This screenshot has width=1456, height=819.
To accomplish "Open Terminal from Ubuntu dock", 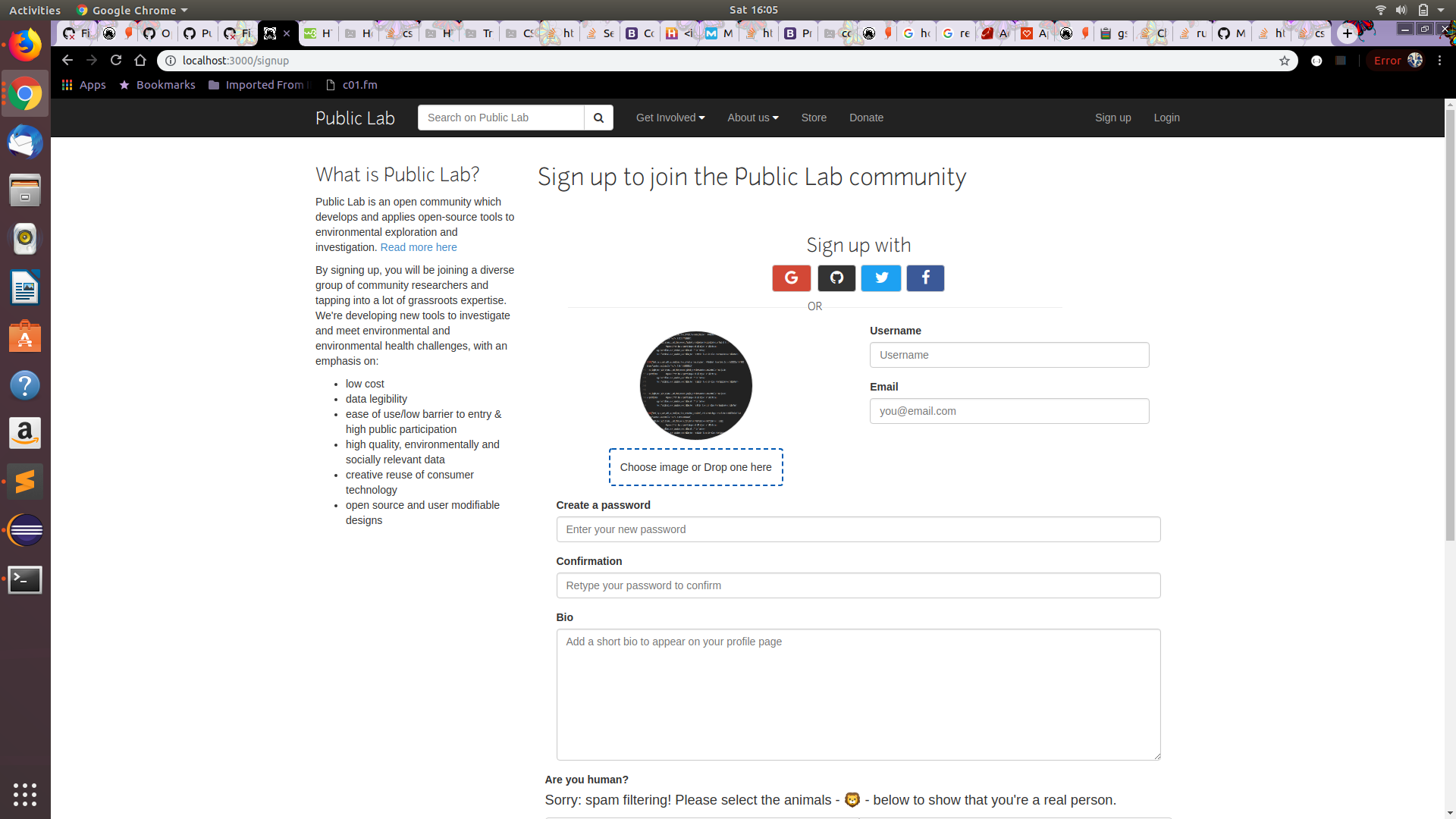I will [25, 580].
